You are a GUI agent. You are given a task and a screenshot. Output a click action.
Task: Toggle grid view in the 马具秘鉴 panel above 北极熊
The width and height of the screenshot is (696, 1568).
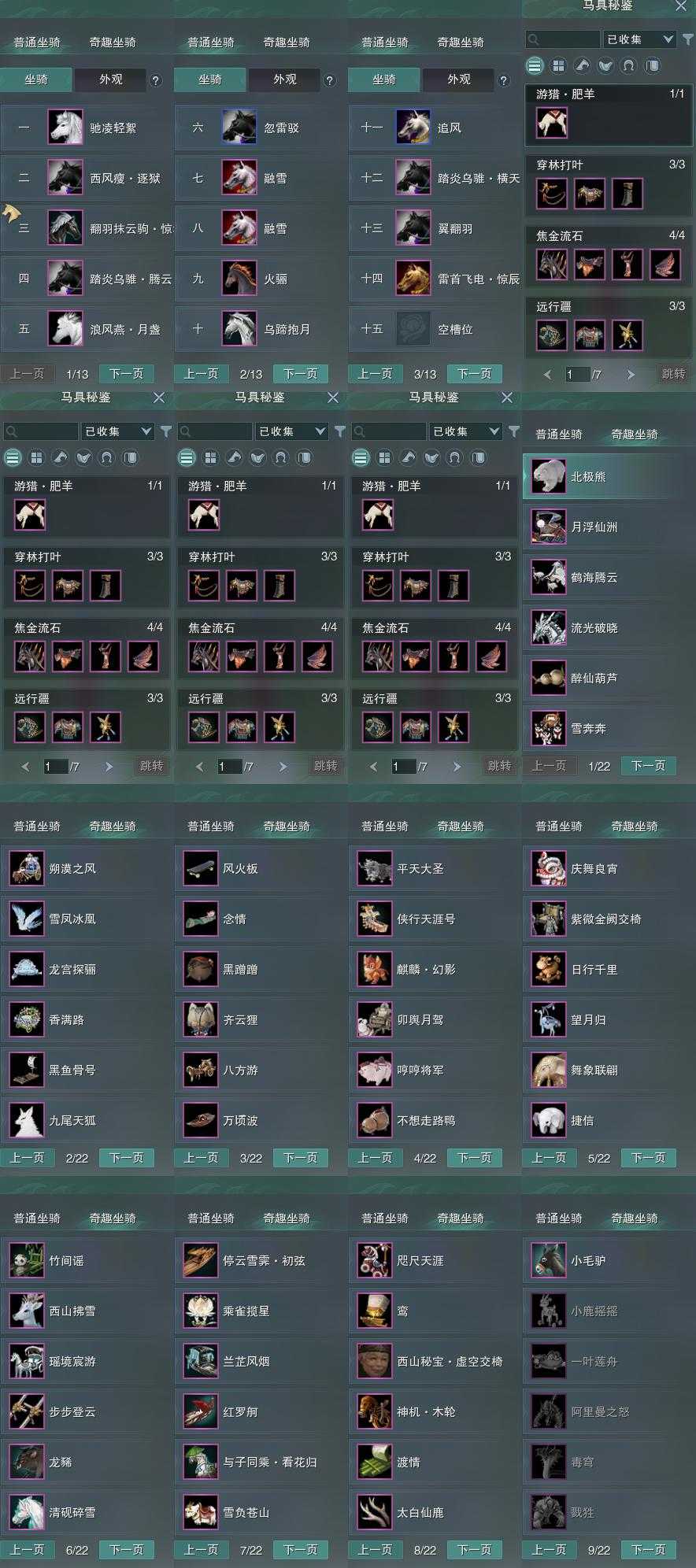pos(558,66)
